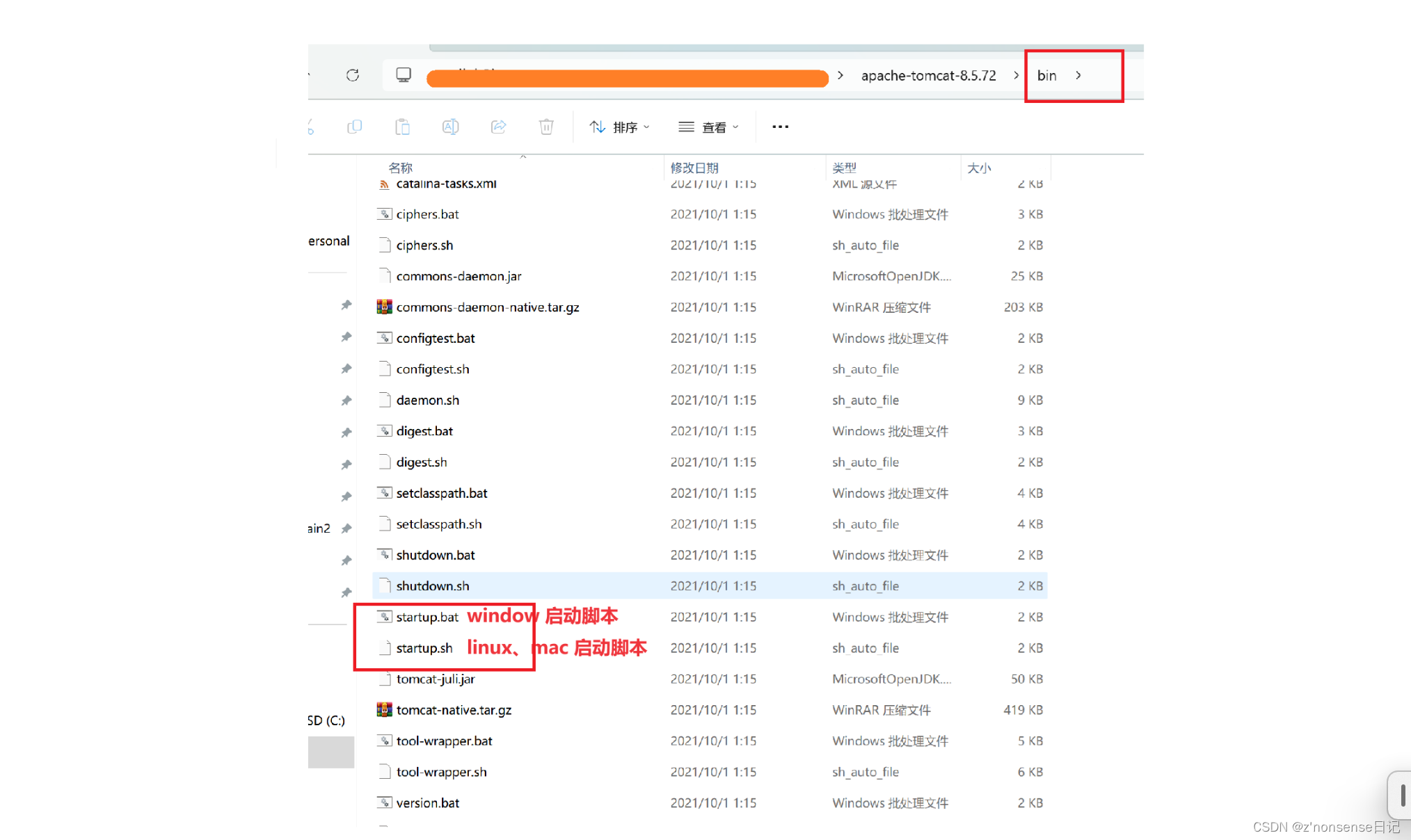Image resolution: width=1411 pixels, height=840 pixels.
Task: Click version.bat batch file icon
Action: [x=384, y=802]
